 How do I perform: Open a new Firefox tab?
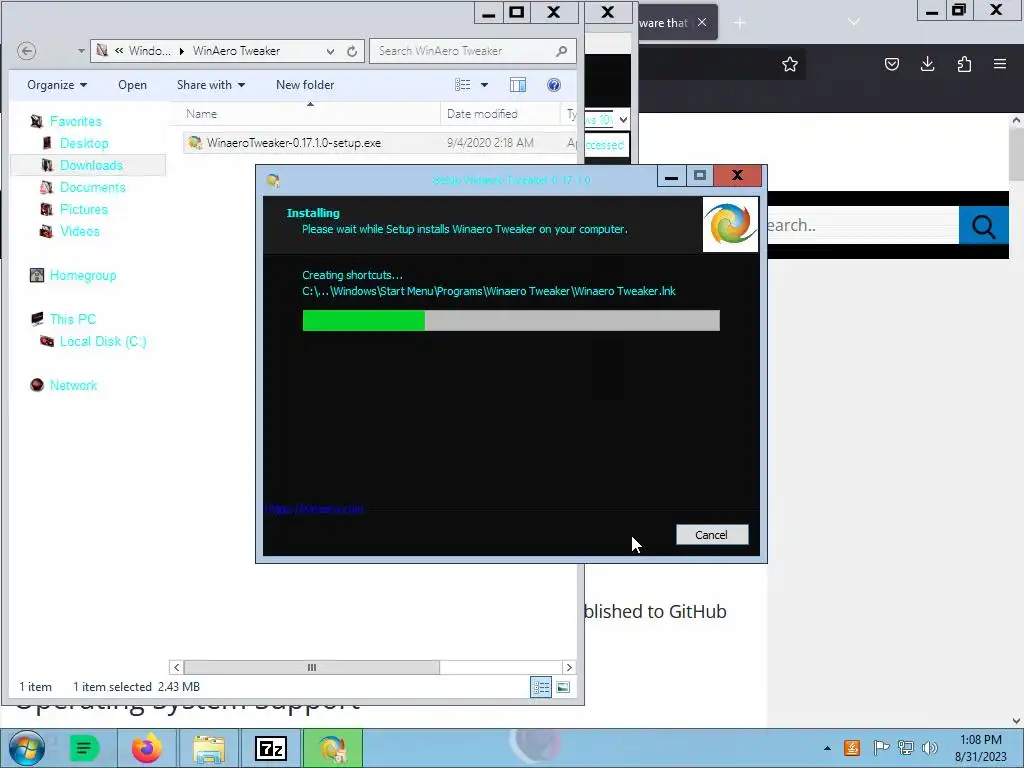739,23
